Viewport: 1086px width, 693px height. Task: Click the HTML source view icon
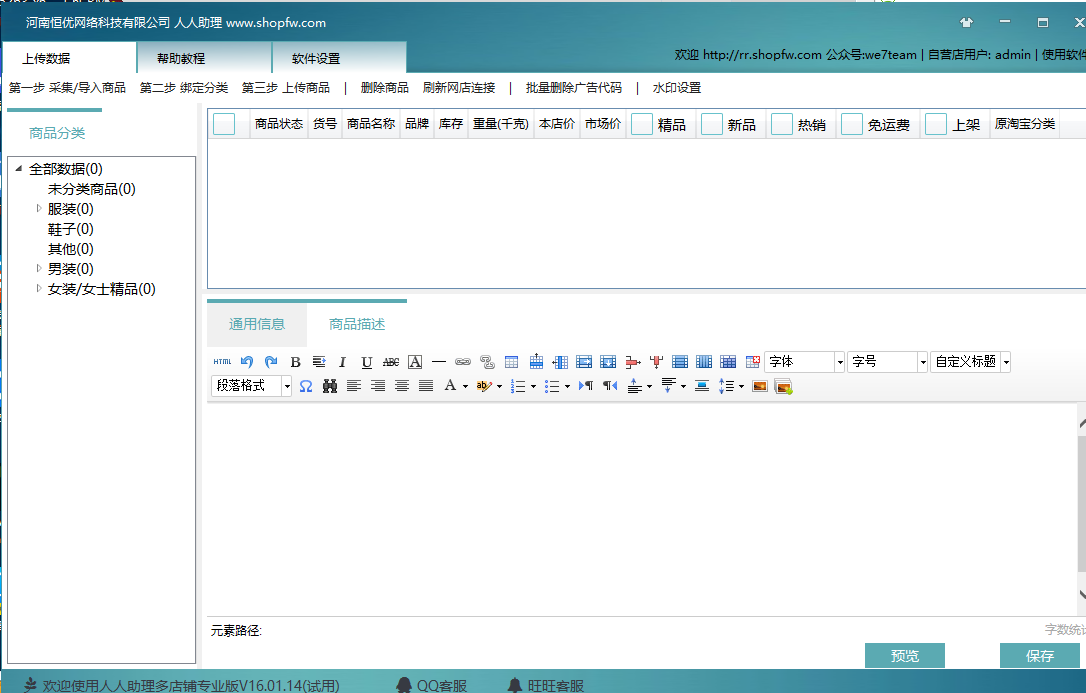[222, 361]
